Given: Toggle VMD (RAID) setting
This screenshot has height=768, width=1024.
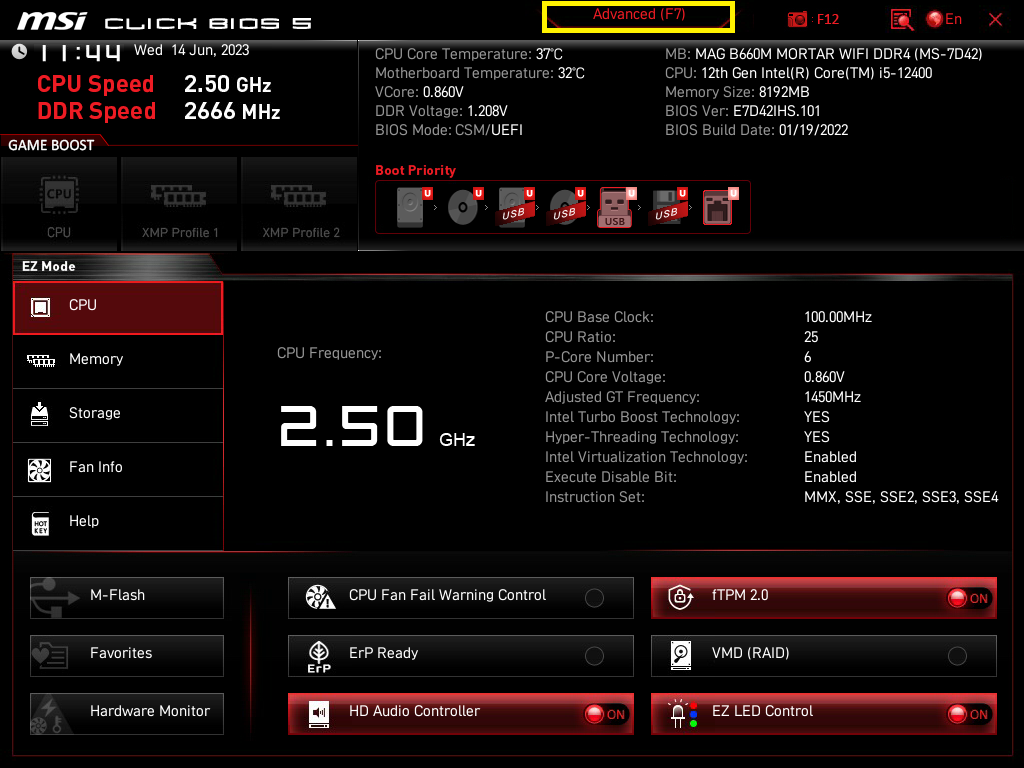Looking at the screenshot, I should coord(824,656).
